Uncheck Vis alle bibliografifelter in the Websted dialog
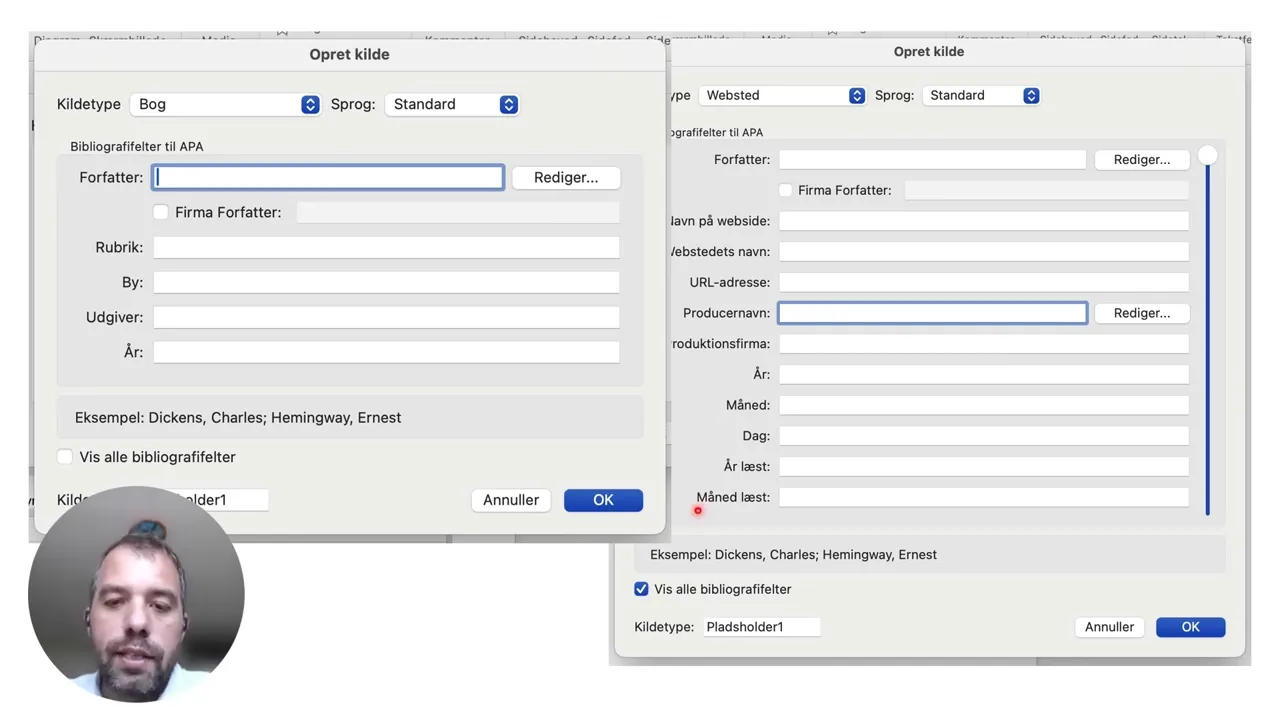 (x=642, y=589)
